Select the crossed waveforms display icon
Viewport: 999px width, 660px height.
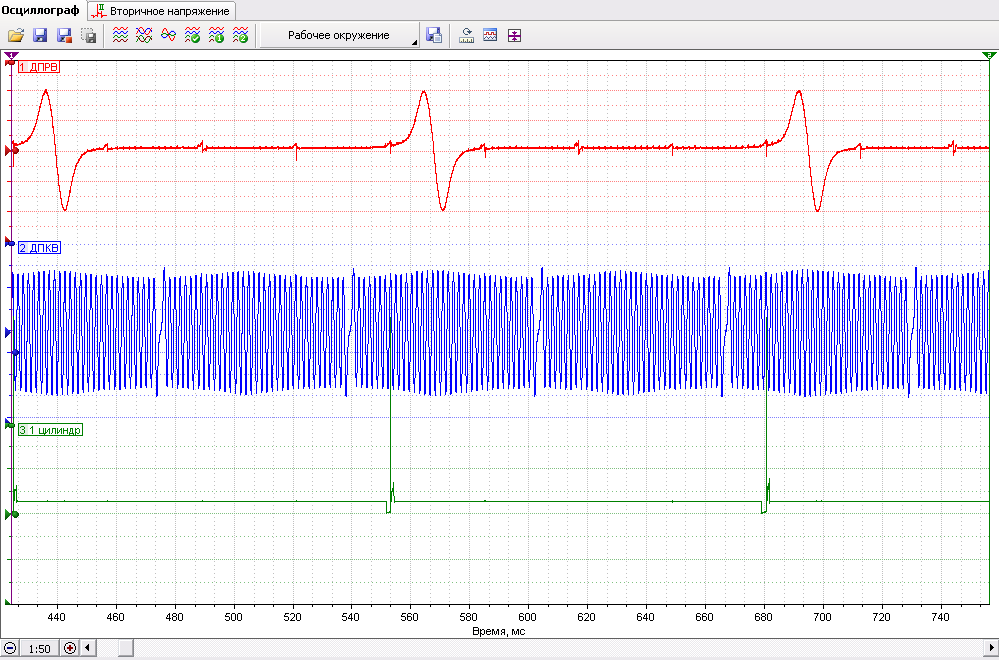point(144,36)
